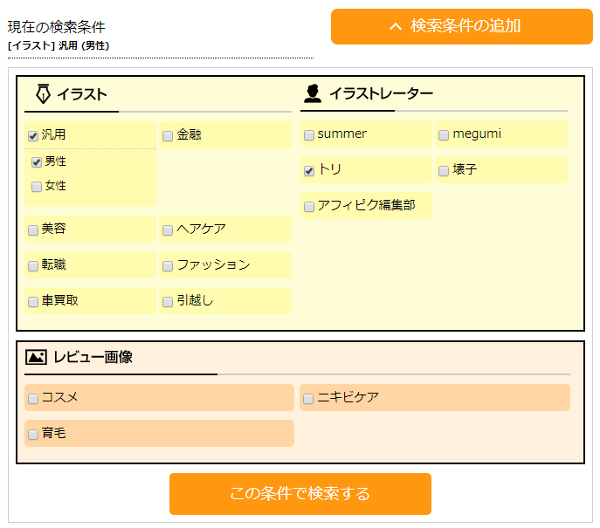The height and width of the screenshot is (528, 600).
Task: Collapse panel via chevron on 検索条件の追加
Action: pos(395,26)
